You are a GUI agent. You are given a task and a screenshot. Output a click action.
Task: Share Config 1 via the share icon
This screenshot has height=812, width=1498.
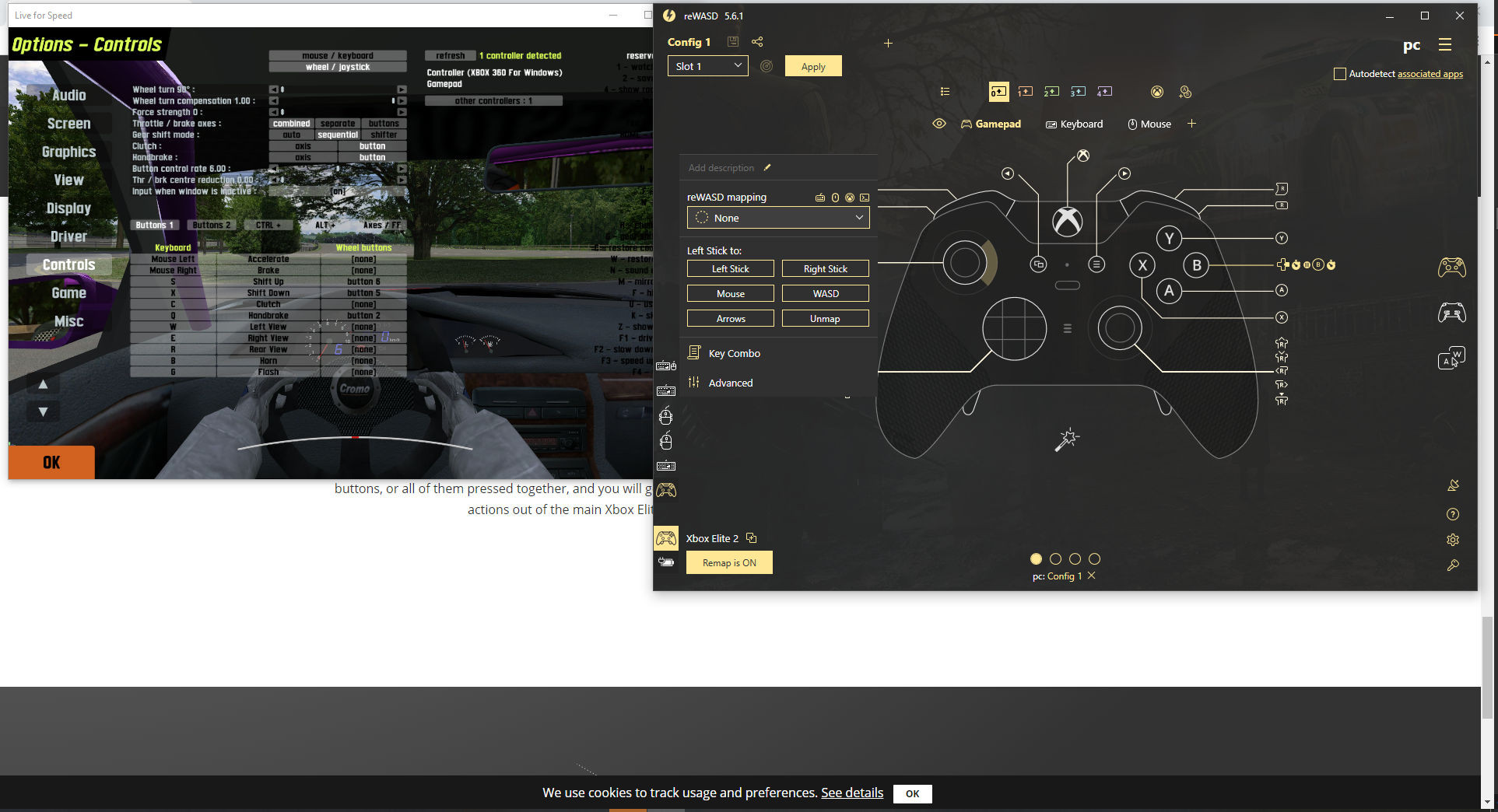coord(757,42)
